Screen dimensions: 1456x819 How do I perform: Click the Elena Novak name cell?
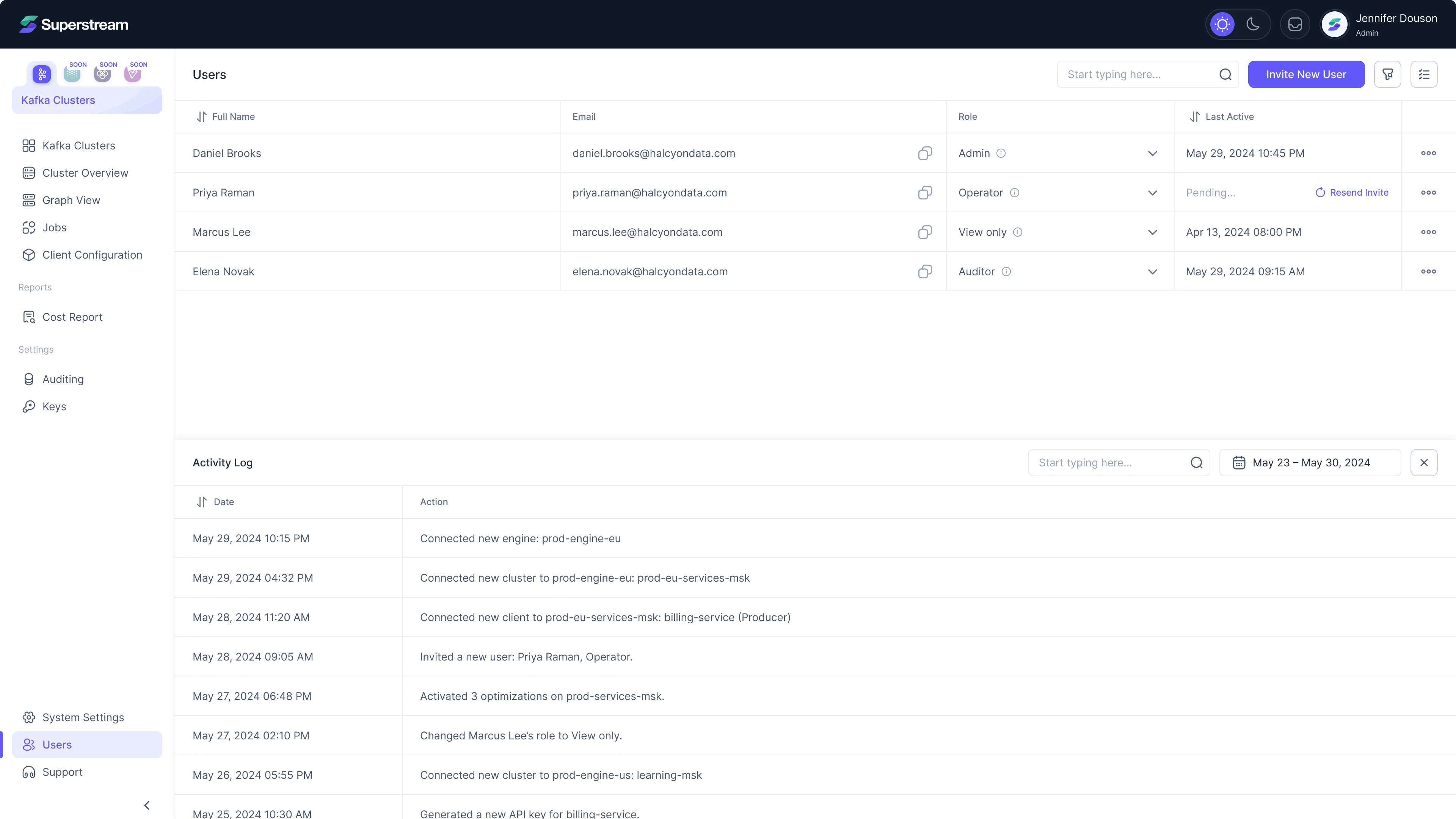coord(367,271)
